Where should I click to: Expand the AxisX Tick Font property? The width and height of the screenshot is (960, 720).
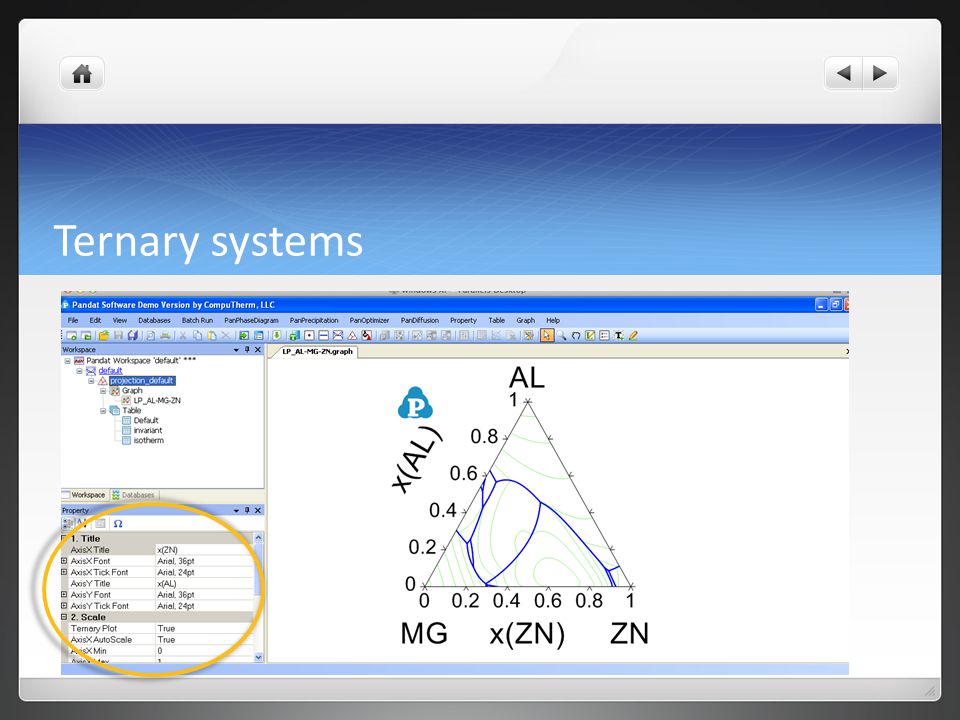coord(64,572)
